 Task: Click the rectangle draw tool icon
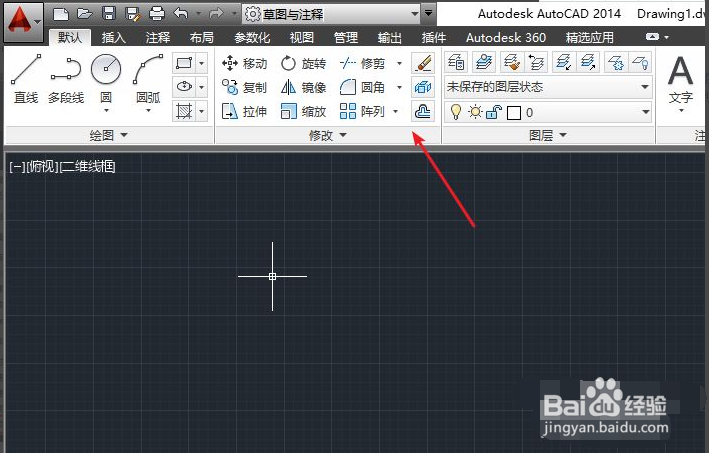tap(184, 63)
